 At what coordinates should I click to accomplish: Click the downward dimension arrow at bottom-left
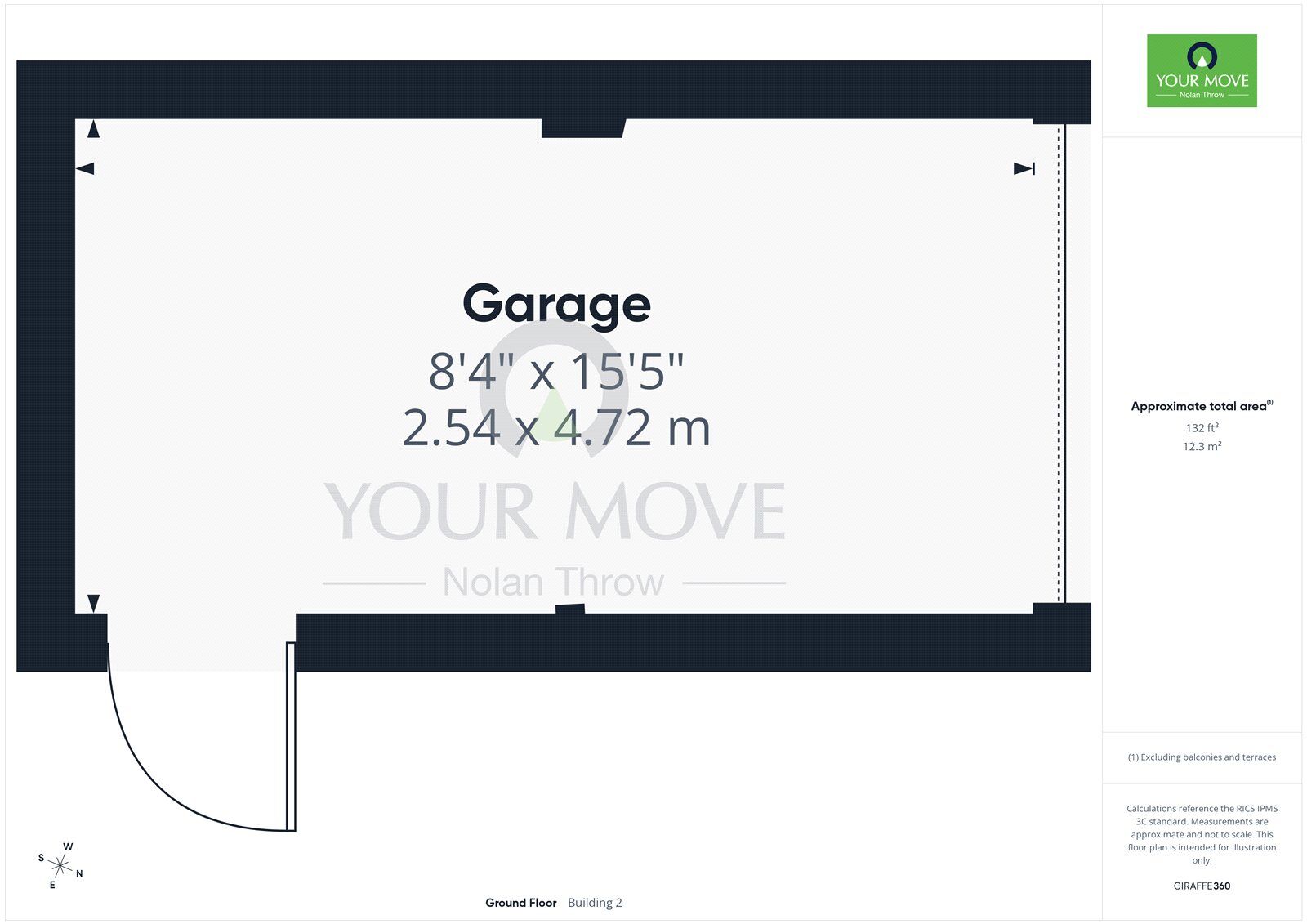coord(93,603)
